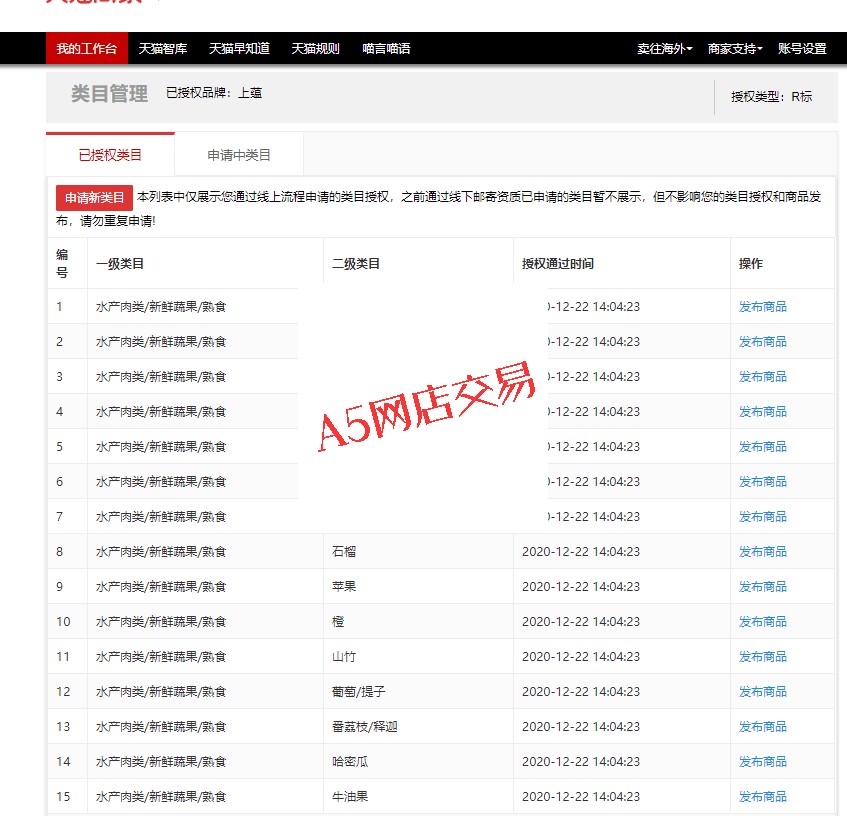Switch to the 申请中类目 tab
This screenshot has height=816, width=847.
click(x=239, y=155)
